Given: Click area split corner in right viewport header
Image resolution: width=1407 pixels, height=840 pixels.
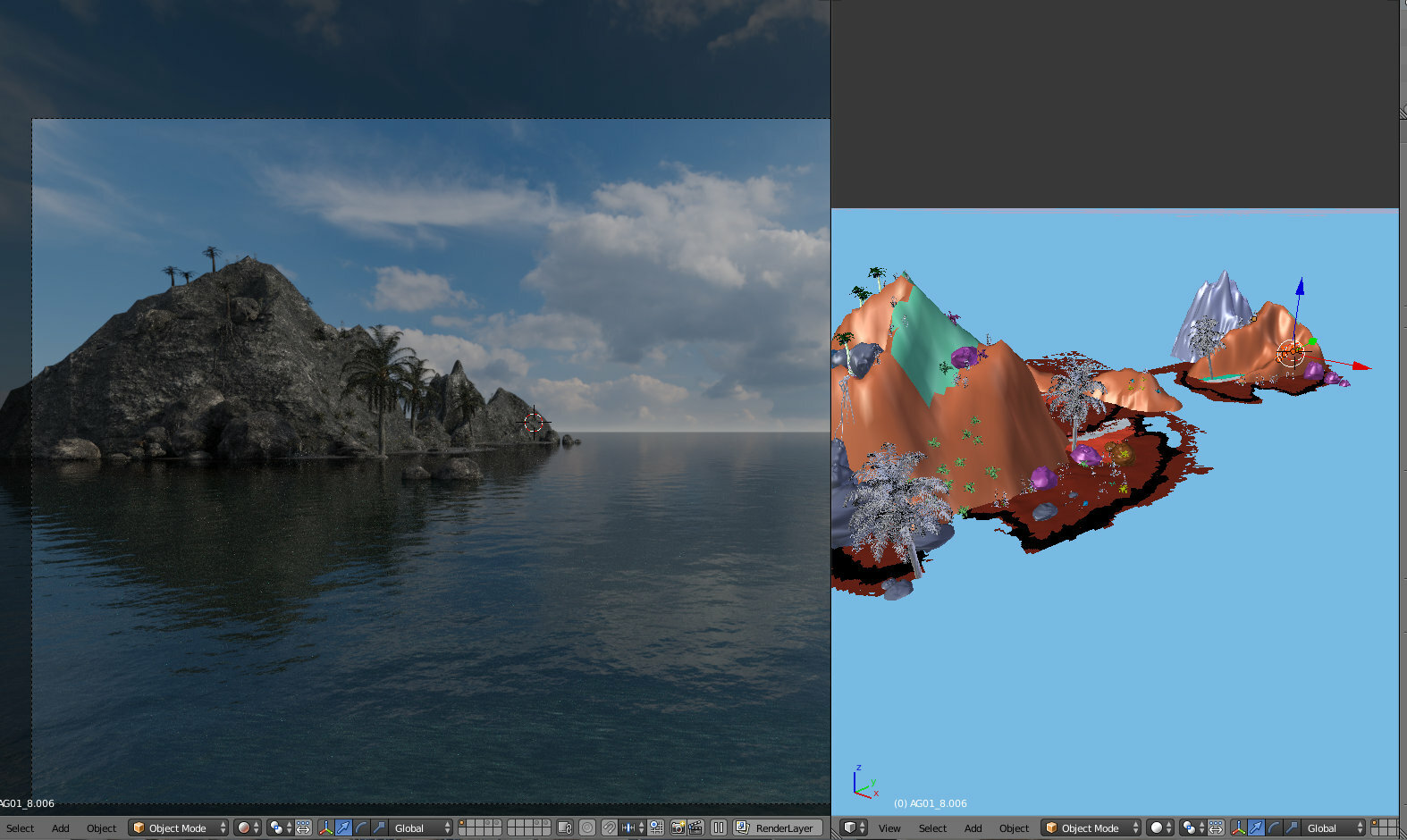Looking at the screenshot, I should coord(836,832).
